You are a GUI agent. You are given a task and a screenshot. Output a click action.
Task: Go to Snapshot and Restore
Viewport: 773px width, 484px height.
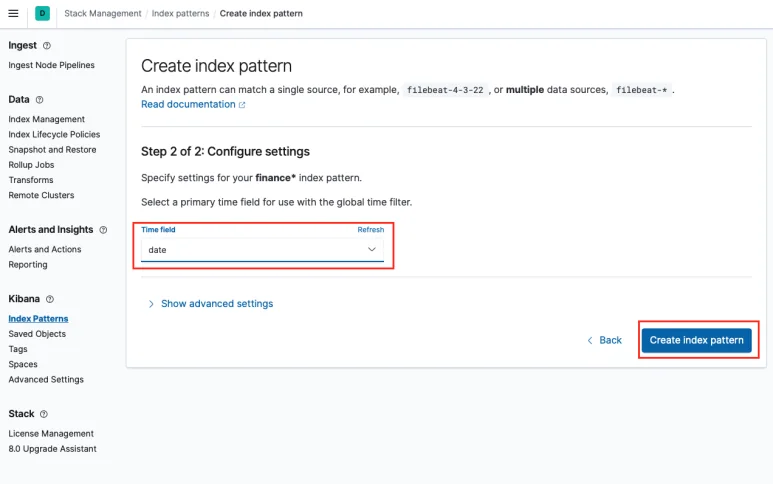[x=52, y=149]
